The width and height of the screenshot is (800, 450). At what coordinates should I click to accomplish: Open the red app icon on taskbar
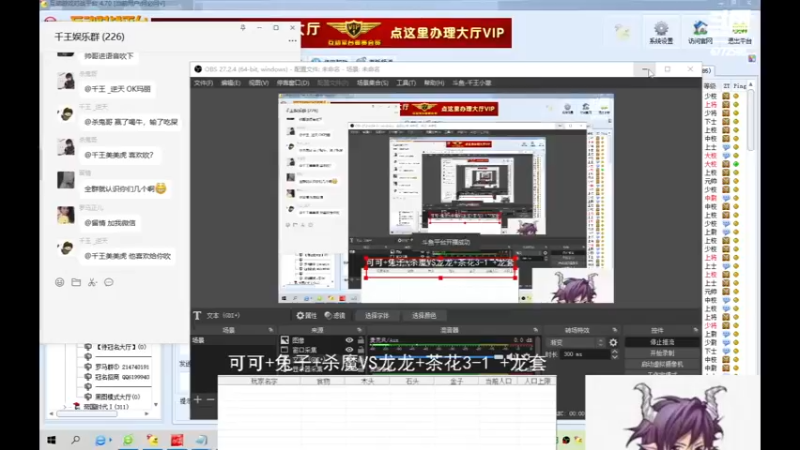coord(177,440)
